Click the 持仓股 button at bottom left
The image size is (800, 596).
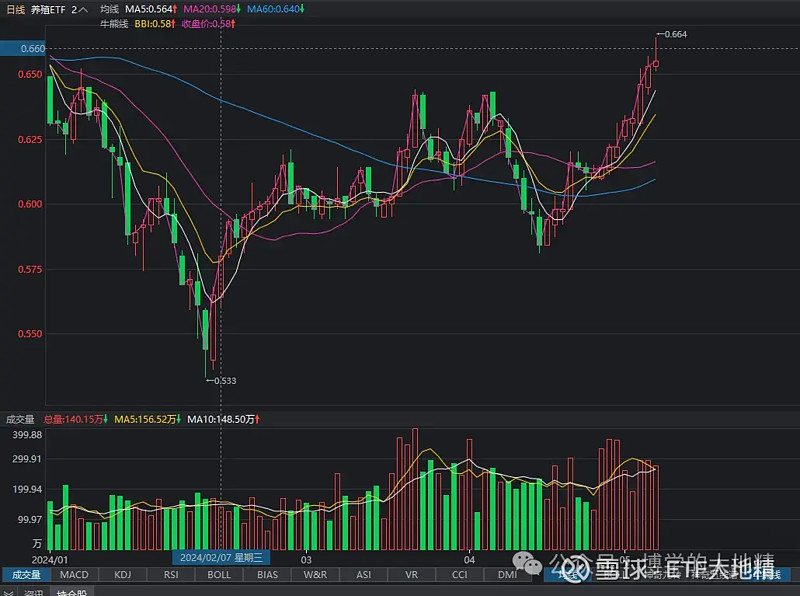(x=69, y=592)
